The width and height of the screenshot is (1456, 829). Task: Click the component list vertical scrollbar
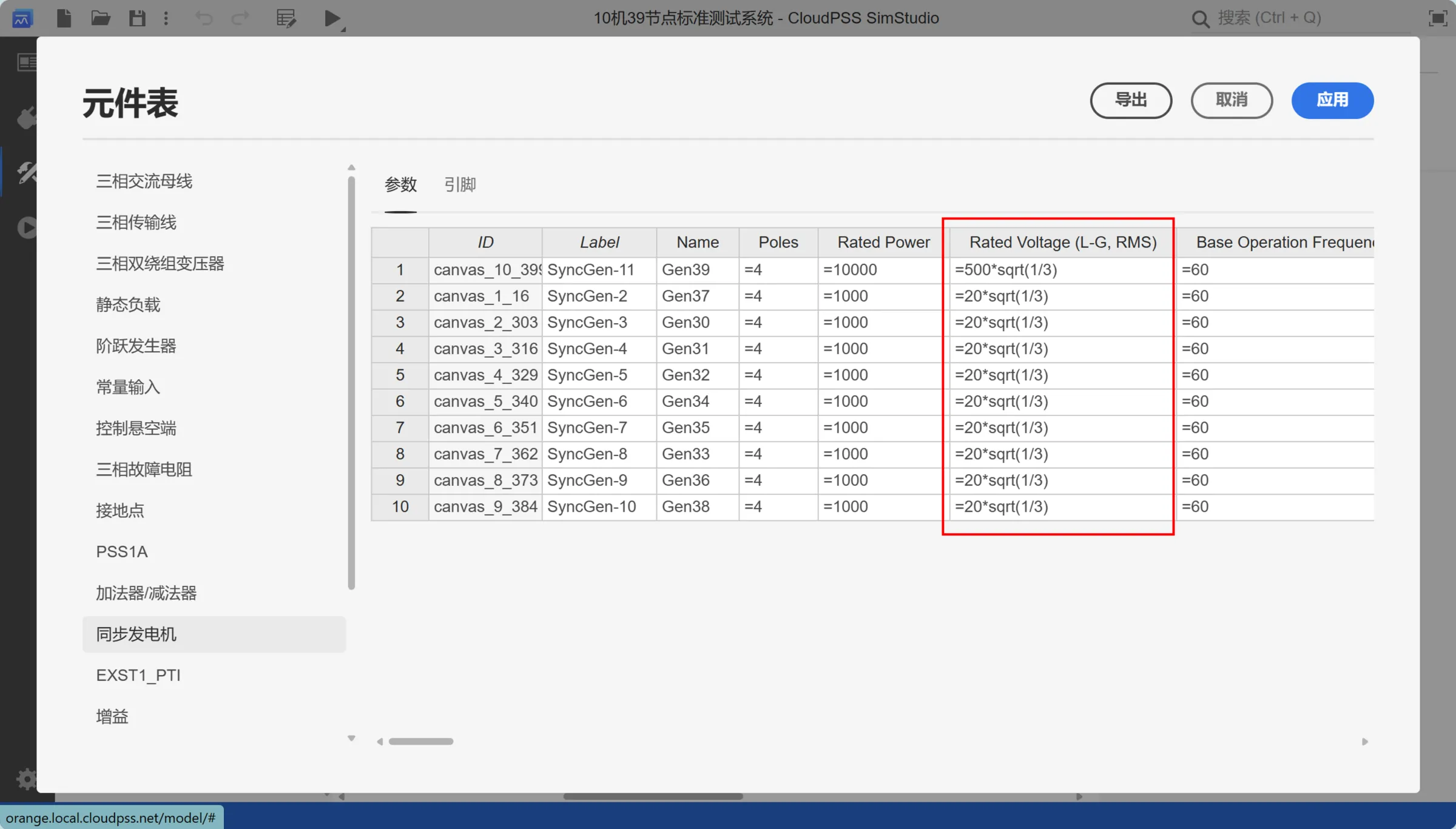click(x=351, y=382)
